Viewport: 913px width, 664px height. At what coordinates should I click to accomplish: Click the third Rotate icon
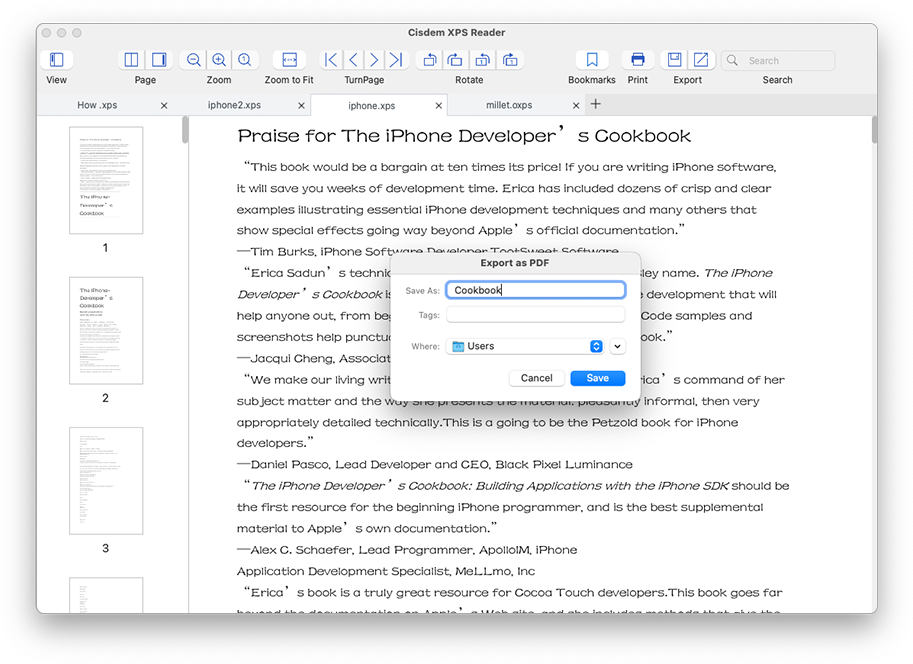483,60
